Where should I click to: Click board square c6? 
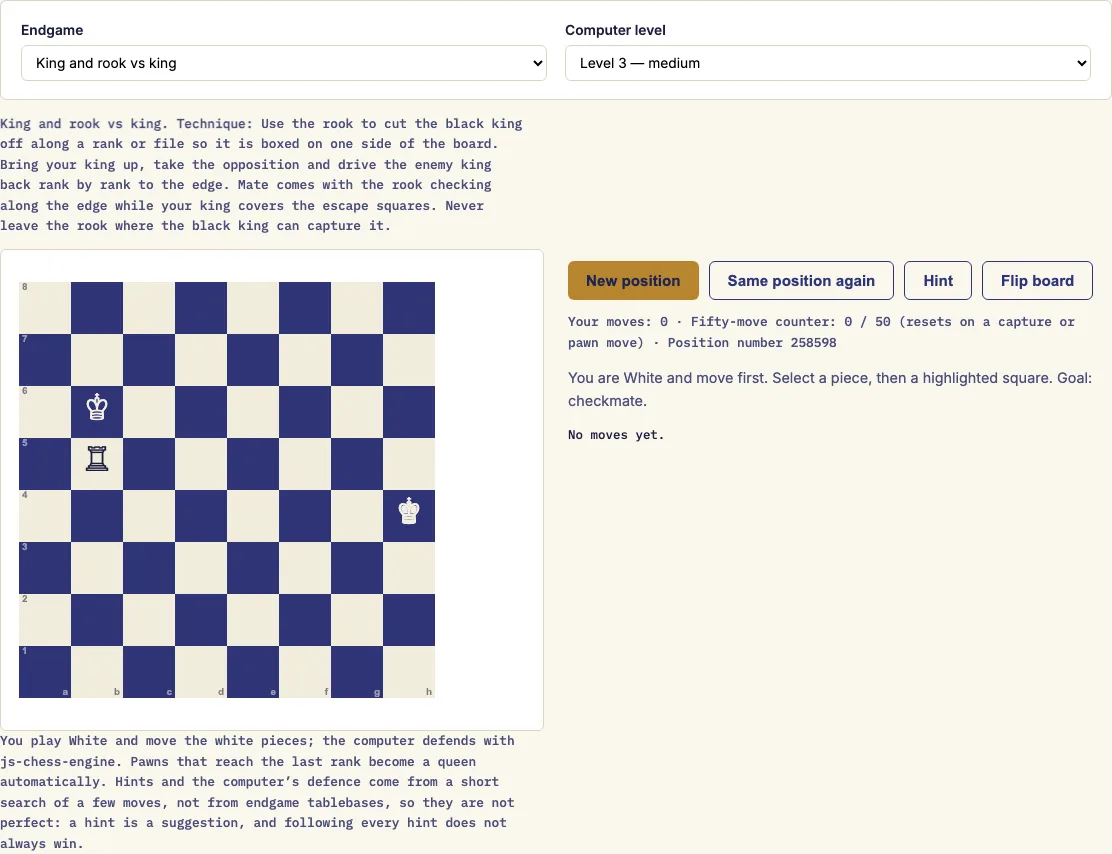coord(149,412)
